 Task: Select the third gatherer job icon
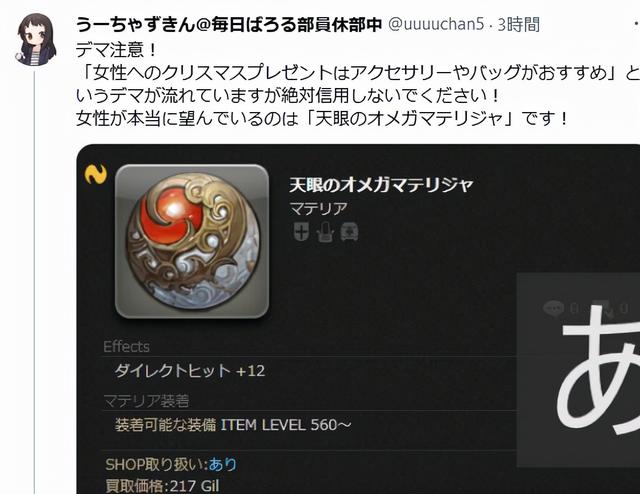click(x=349, y=232)
